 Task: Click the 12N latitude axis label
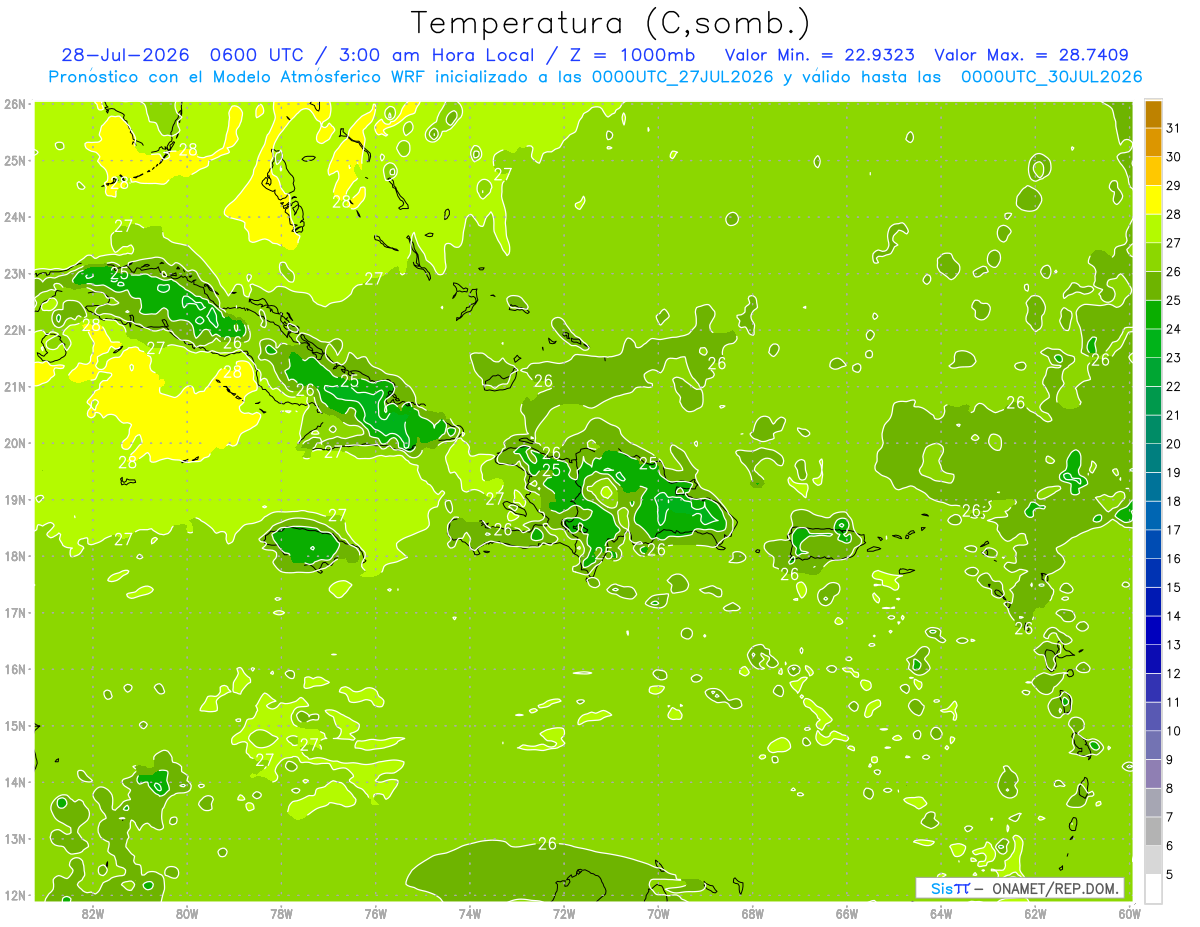point(15,895)
